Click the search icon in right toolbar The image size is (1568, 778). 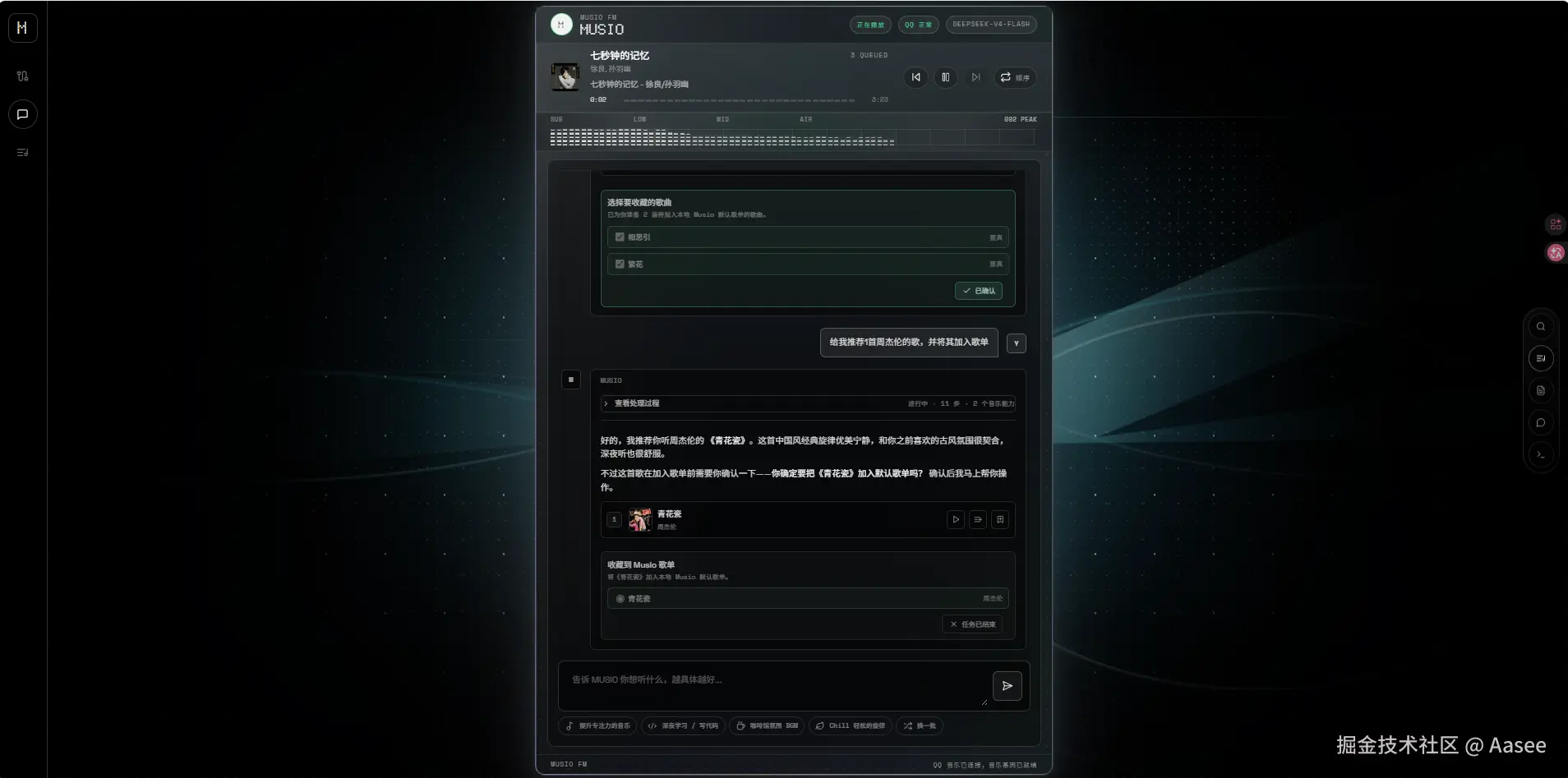pos(1541,327)
